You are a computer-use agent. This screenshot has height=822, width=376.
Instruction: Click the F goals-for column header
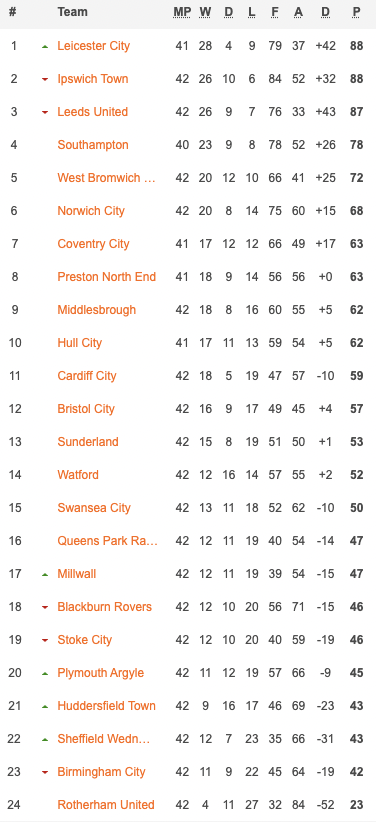275,12
